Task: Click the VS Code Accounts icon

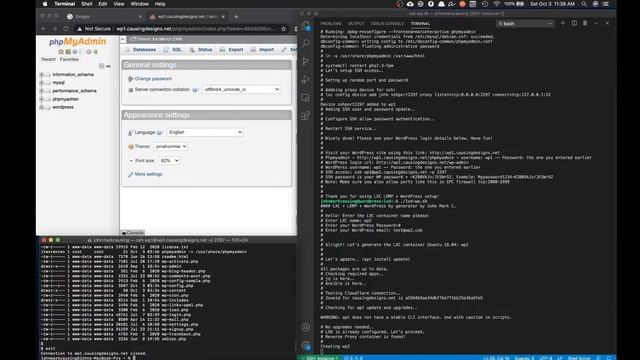Action: click(x=306, y=327)
